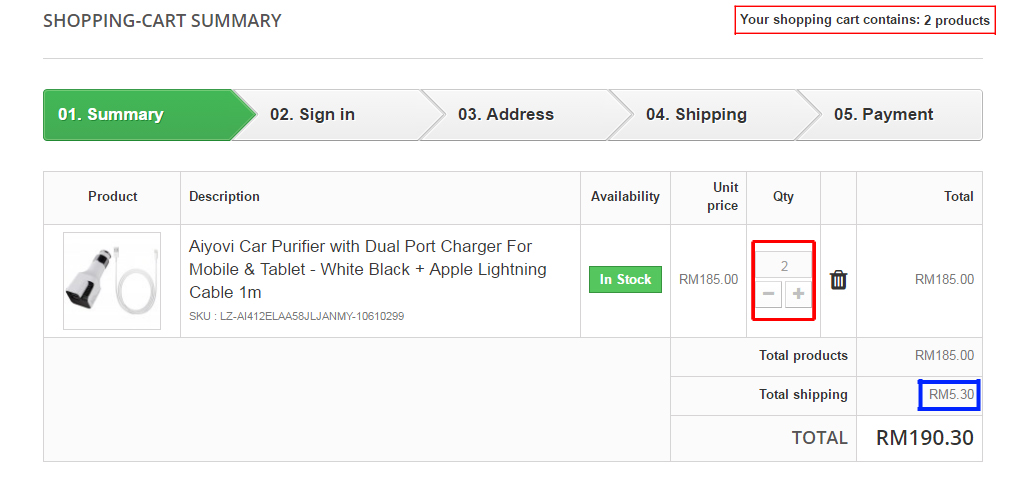Open the car charger product thumbnail

point(112,281)
